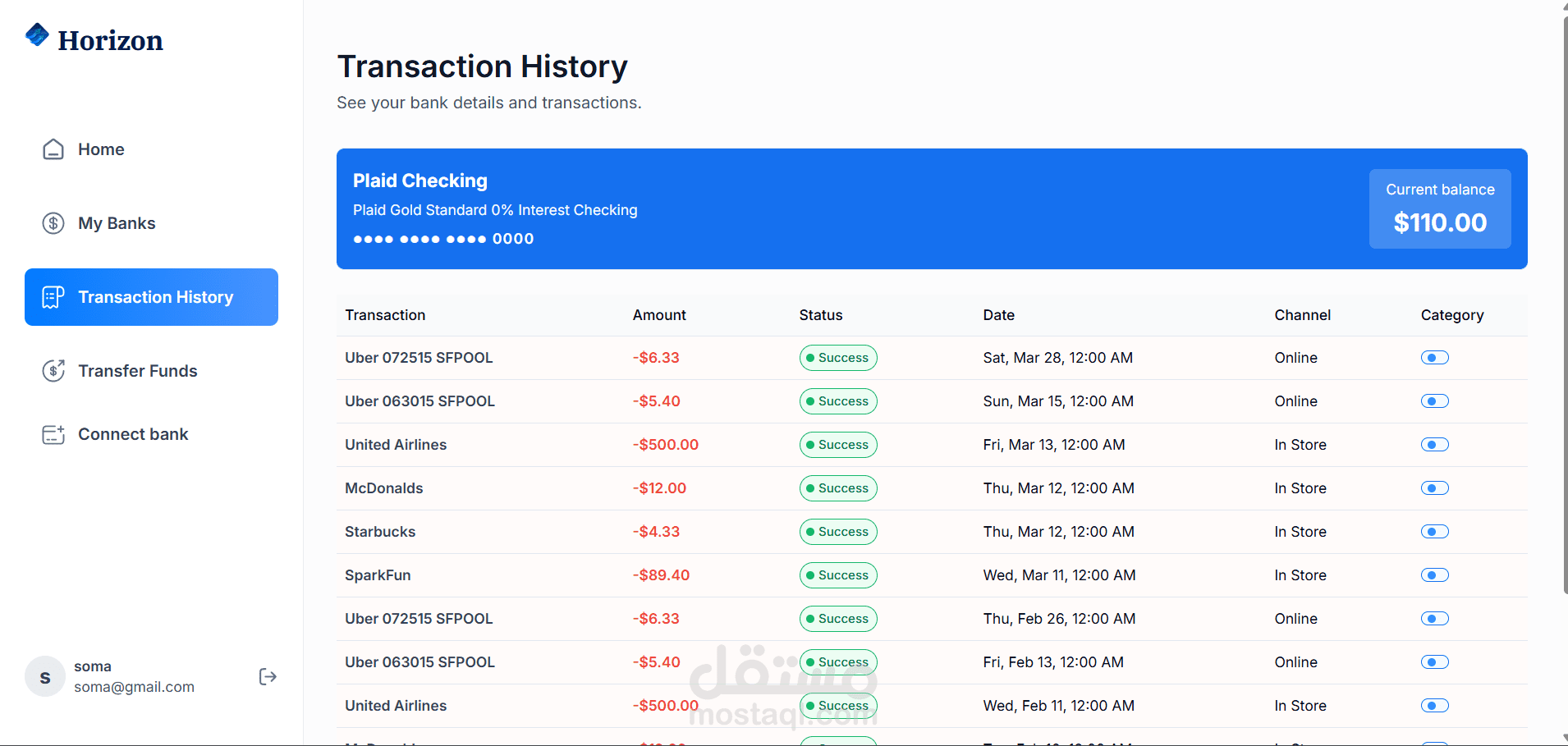Toggle category switch for SparkFun row
The image size is (1568, 746).
pyautogui.click(x=1434, y=575)
